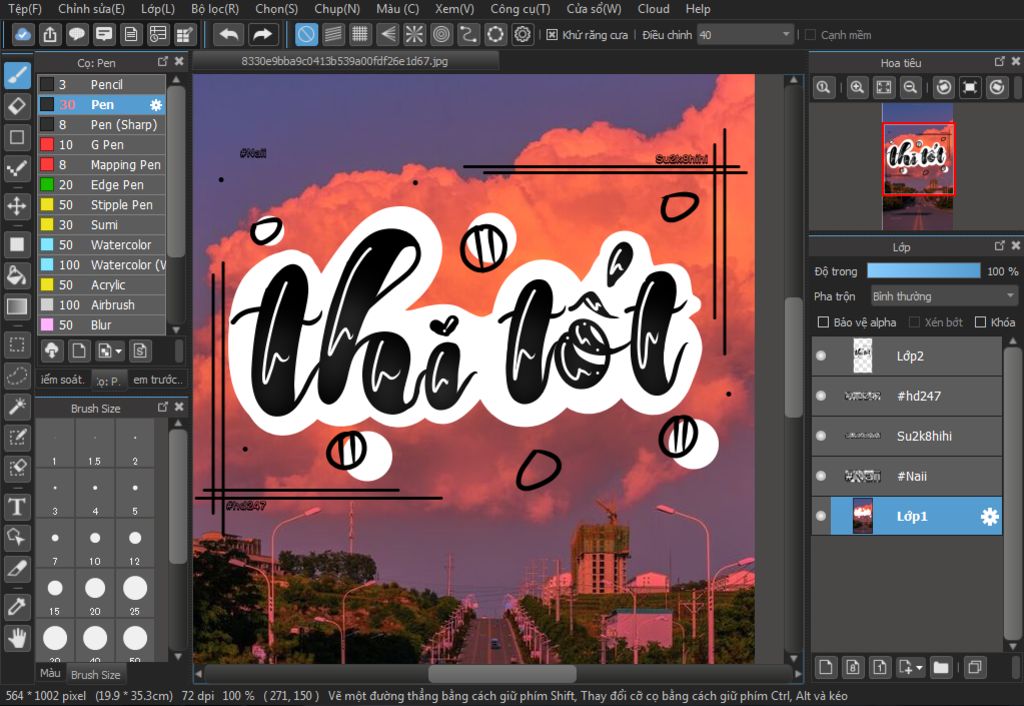
Task: Create a new layer at panel bottom
Action: pos(825,667)
